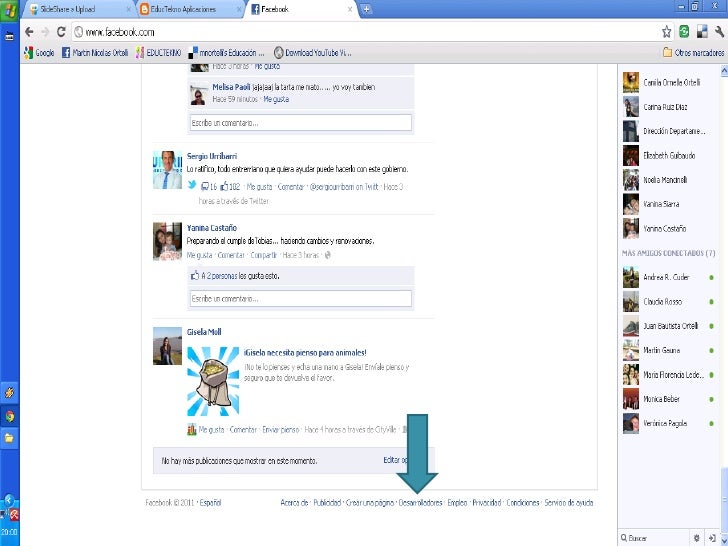Open the Privacidad footer link
This screenshot has width=728, height=546.
coord(487,502)
